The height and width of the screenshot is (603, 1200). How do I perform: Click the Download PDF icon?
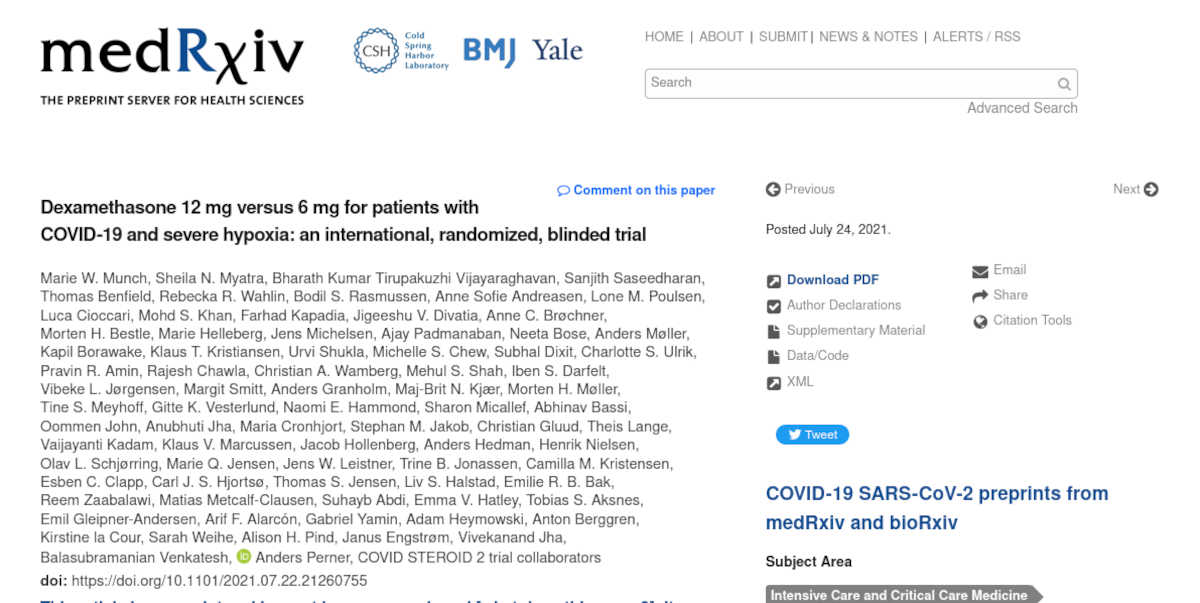(774, 281)
